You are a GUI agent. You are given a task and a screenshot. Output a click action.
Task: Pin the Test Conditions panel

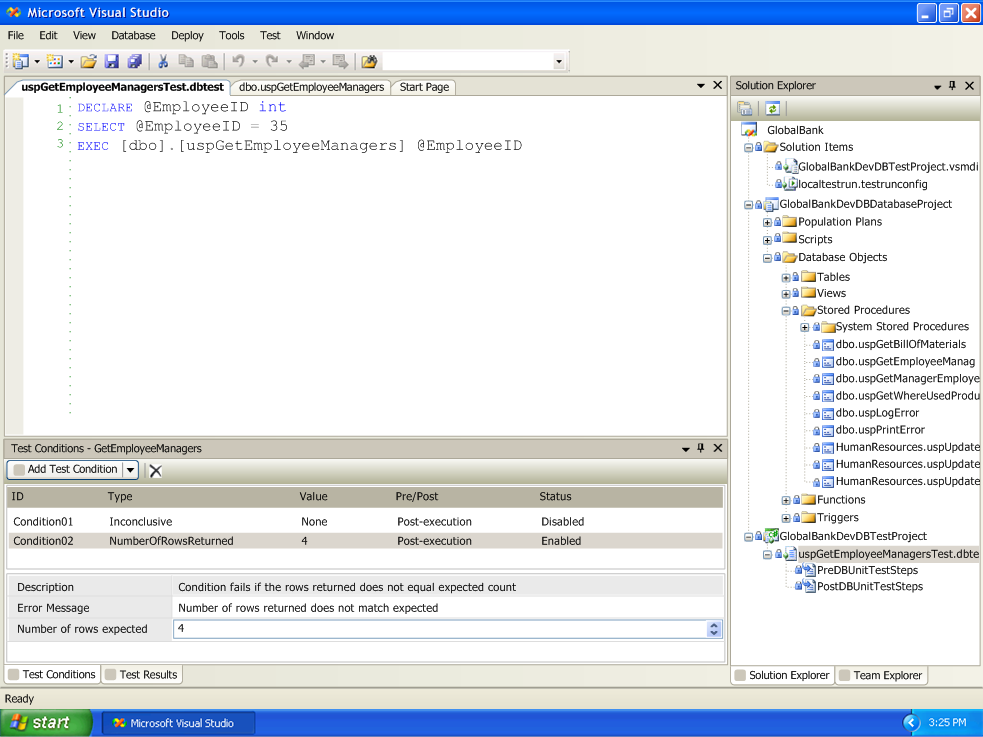click(x=701, y=448)
